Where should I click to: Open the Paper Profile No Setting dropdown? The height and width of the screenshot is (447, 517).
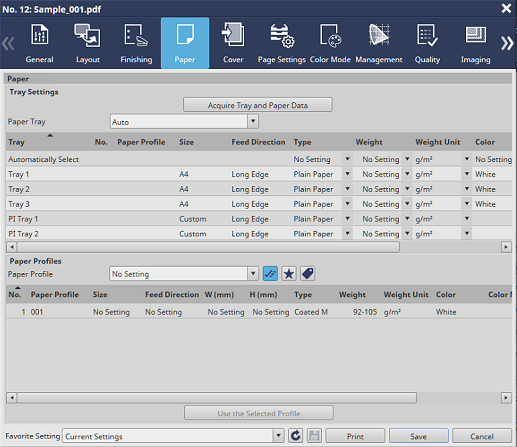(253, 274)
